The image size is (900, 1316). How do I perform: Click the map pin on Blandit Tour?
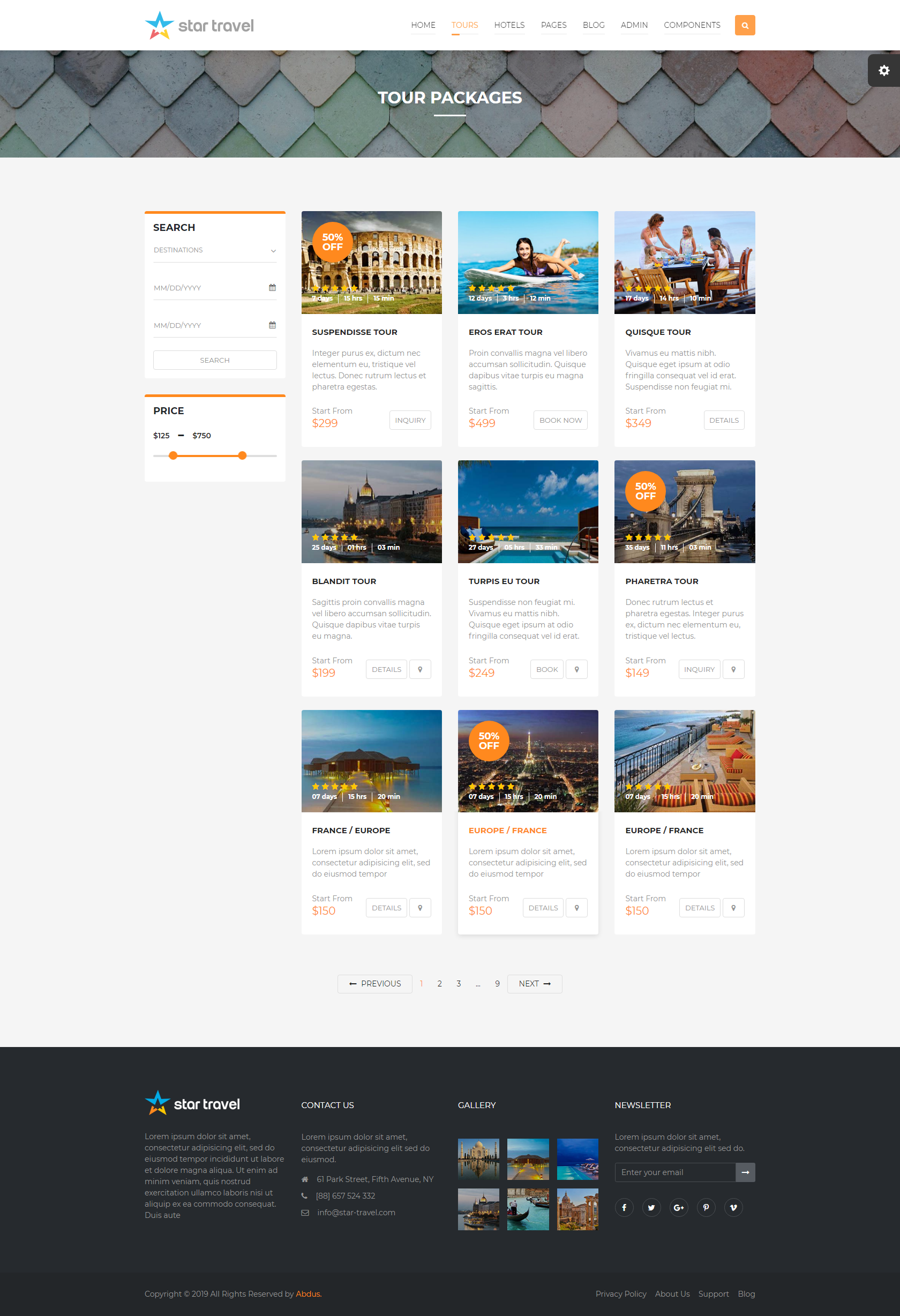click(x=420, y=669)
